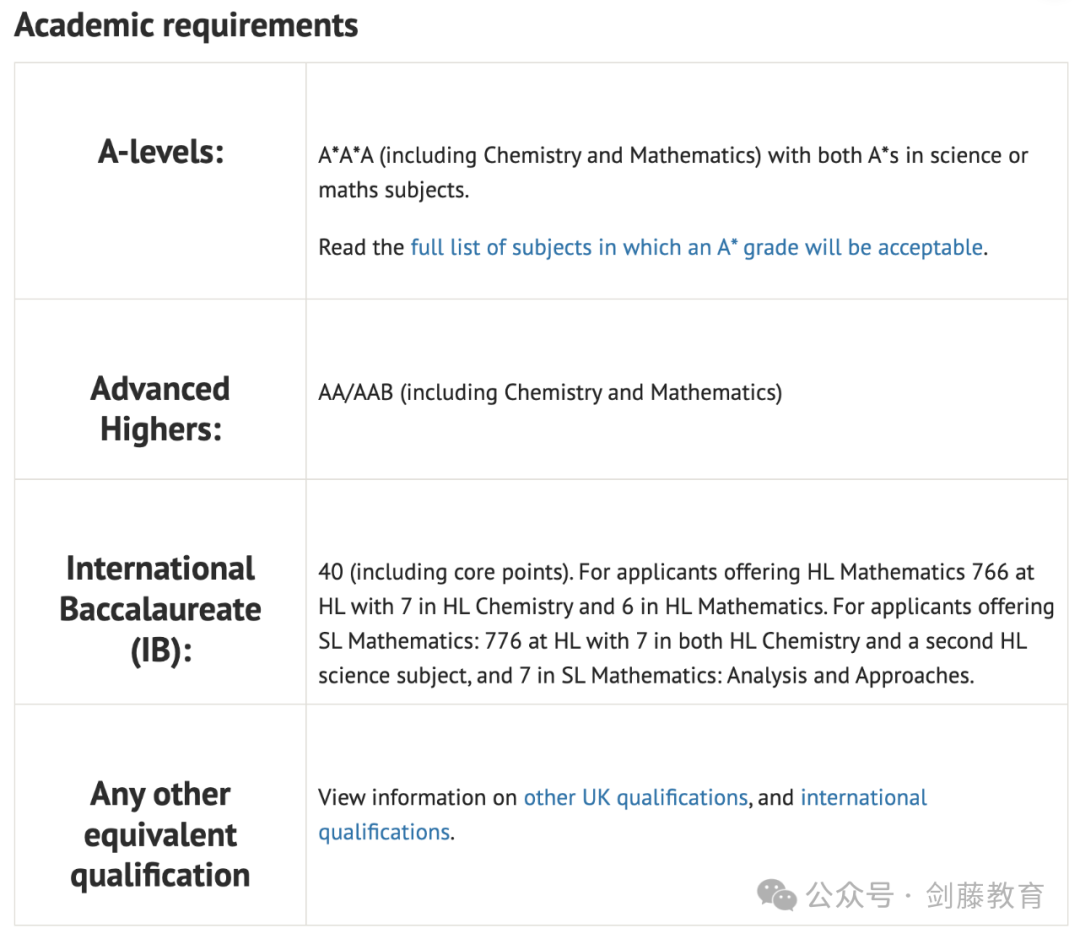
Task: Click the word 'qualifications.' on second link line
Action: [x=386, y=832]
